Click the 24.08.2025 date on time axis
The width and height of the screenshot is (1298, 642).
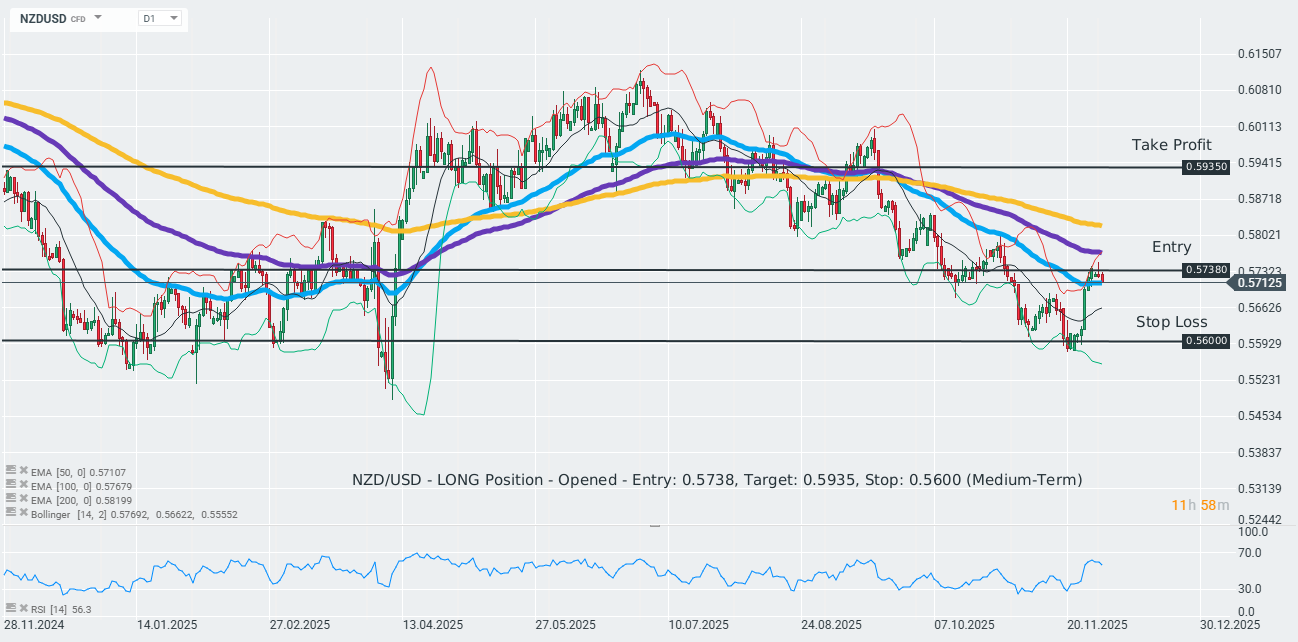pos(831,624)
